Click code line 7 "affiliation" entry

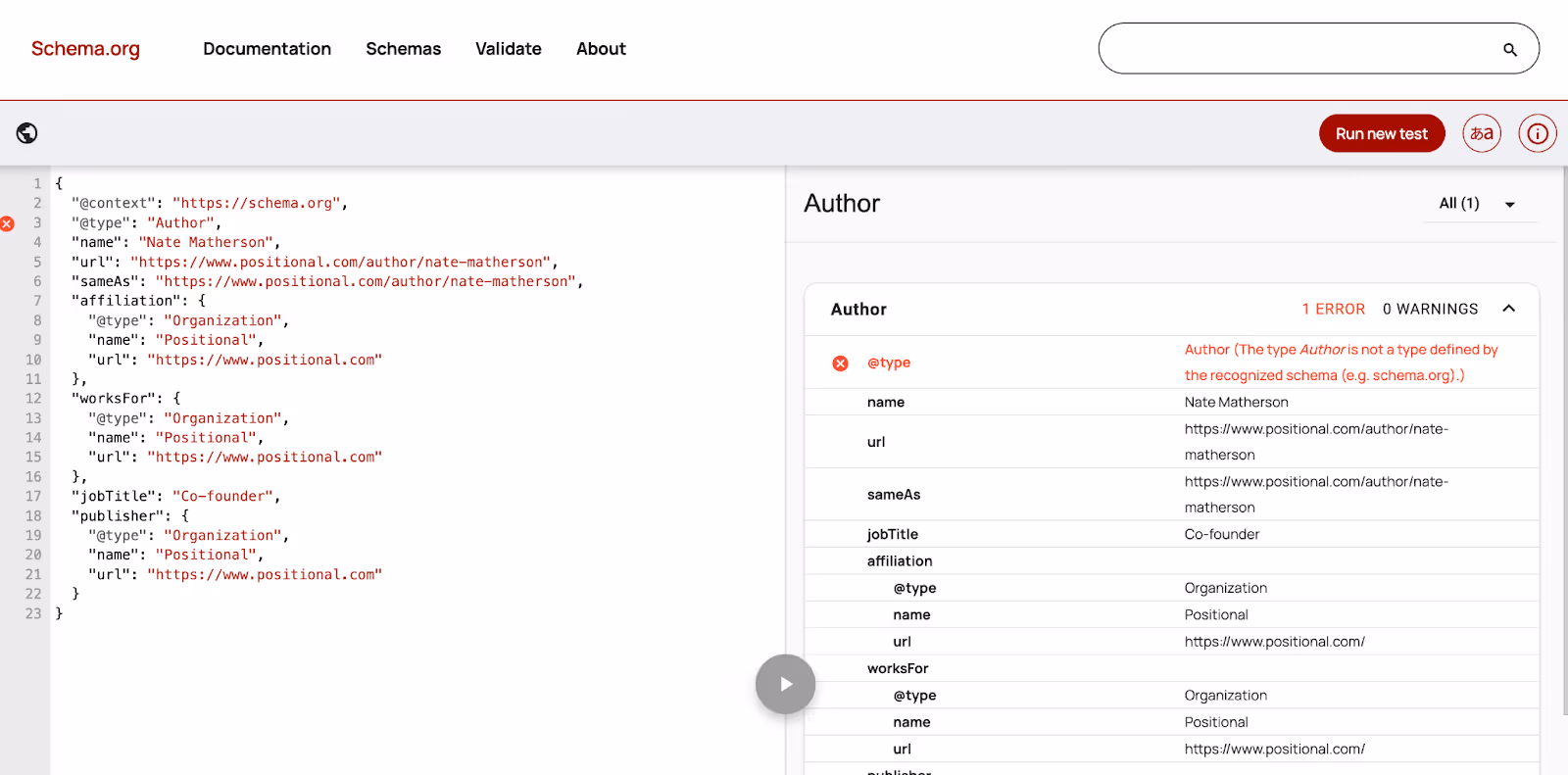pyautogui.click(x=138, y=301)
